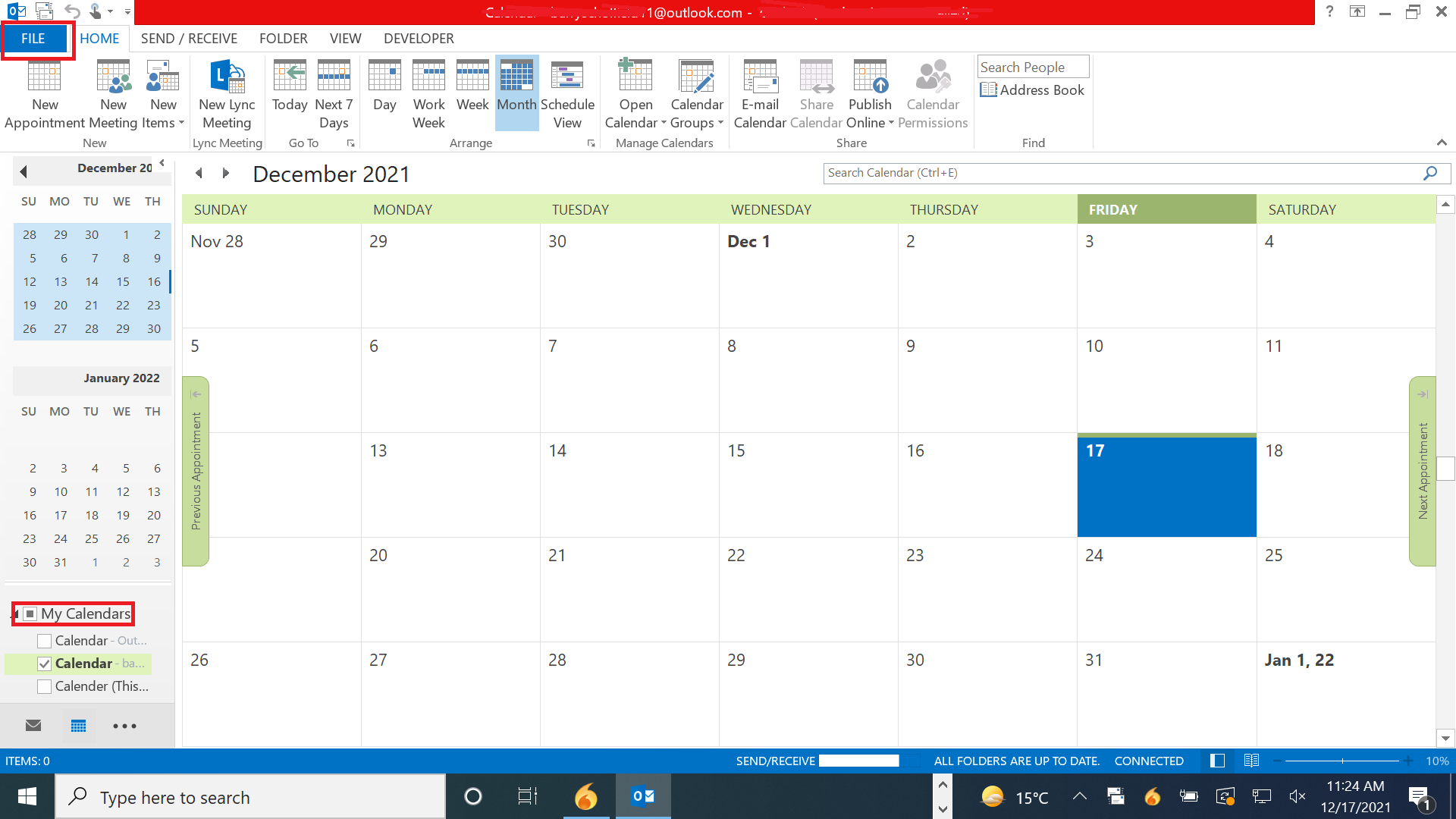Open the SEND / RECEIVE tab

tap(189, 39)
